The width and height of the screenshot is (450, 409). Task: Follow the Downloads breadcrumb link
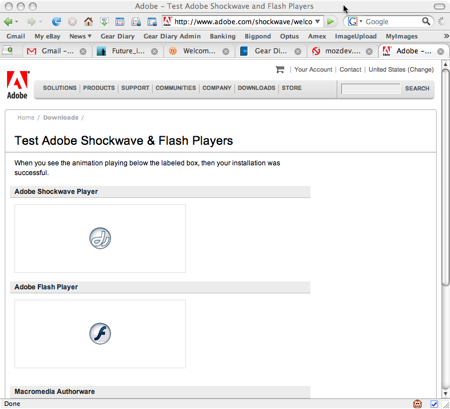[x=61, y=117]
